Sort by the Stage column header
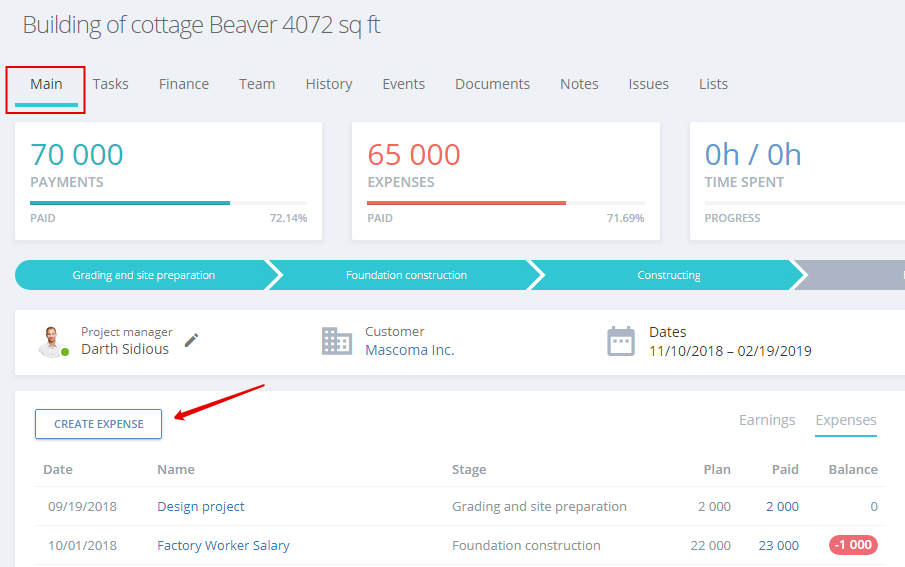Screen dimensions: 905x567 click(x=469, y=469)
